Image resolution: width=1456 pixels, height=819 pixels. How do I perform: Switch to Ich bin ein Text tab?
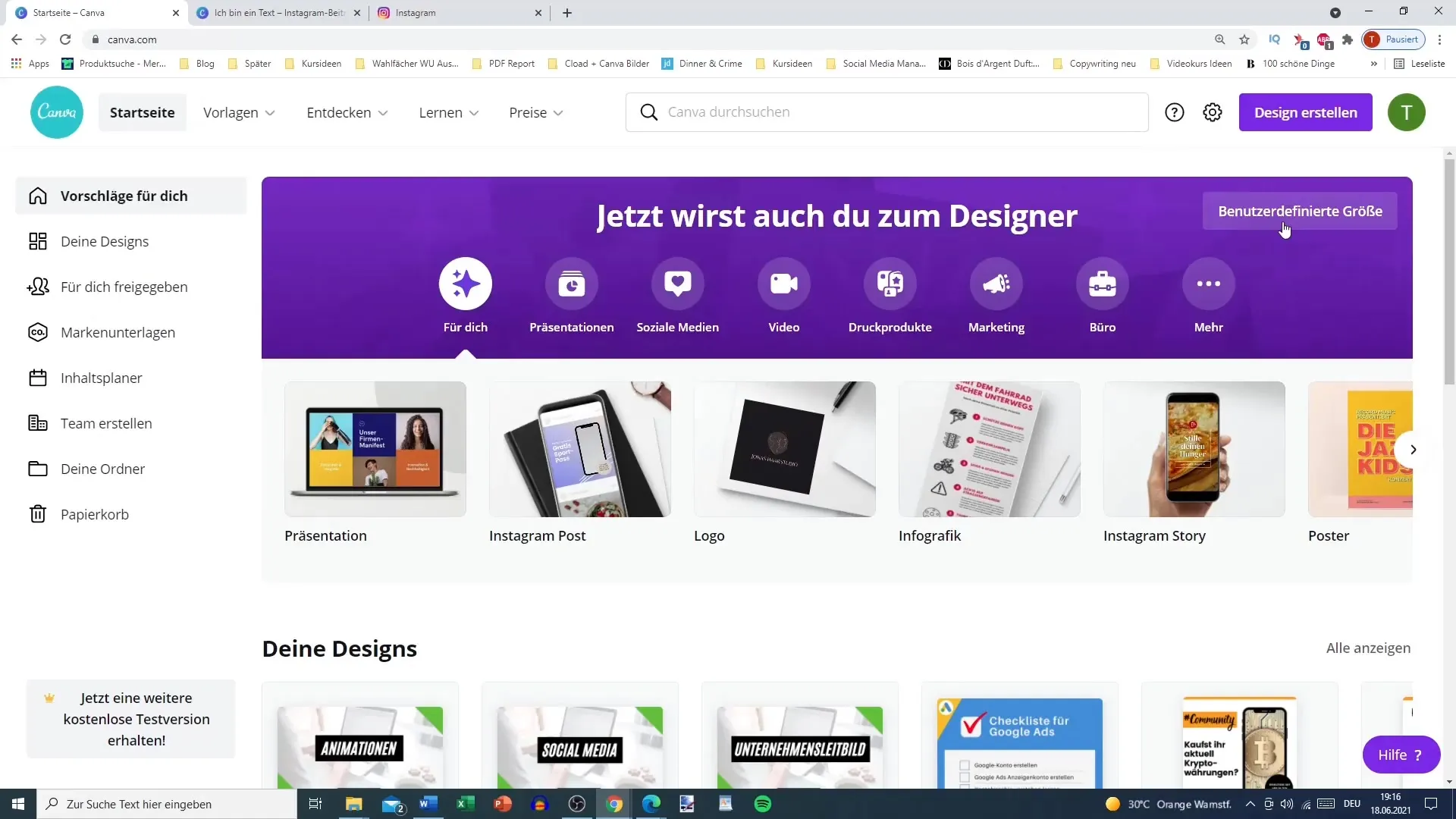278,13
